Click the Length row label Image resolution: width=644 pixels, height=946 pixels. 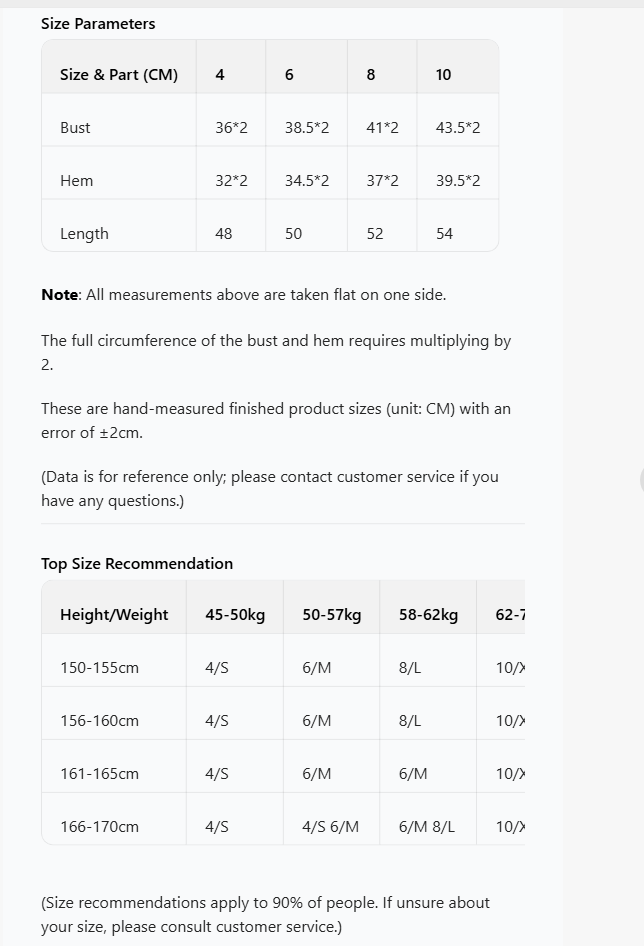pyautogui.click(x=84, y=233)
